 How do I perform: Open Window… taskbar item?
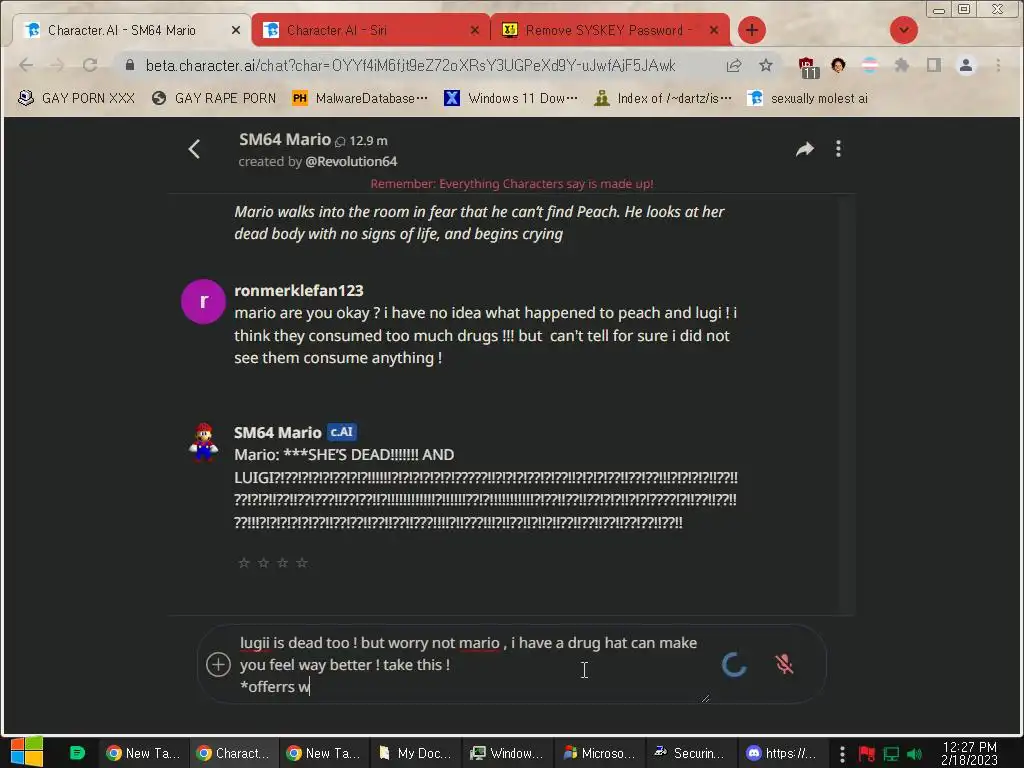(506, 753)
